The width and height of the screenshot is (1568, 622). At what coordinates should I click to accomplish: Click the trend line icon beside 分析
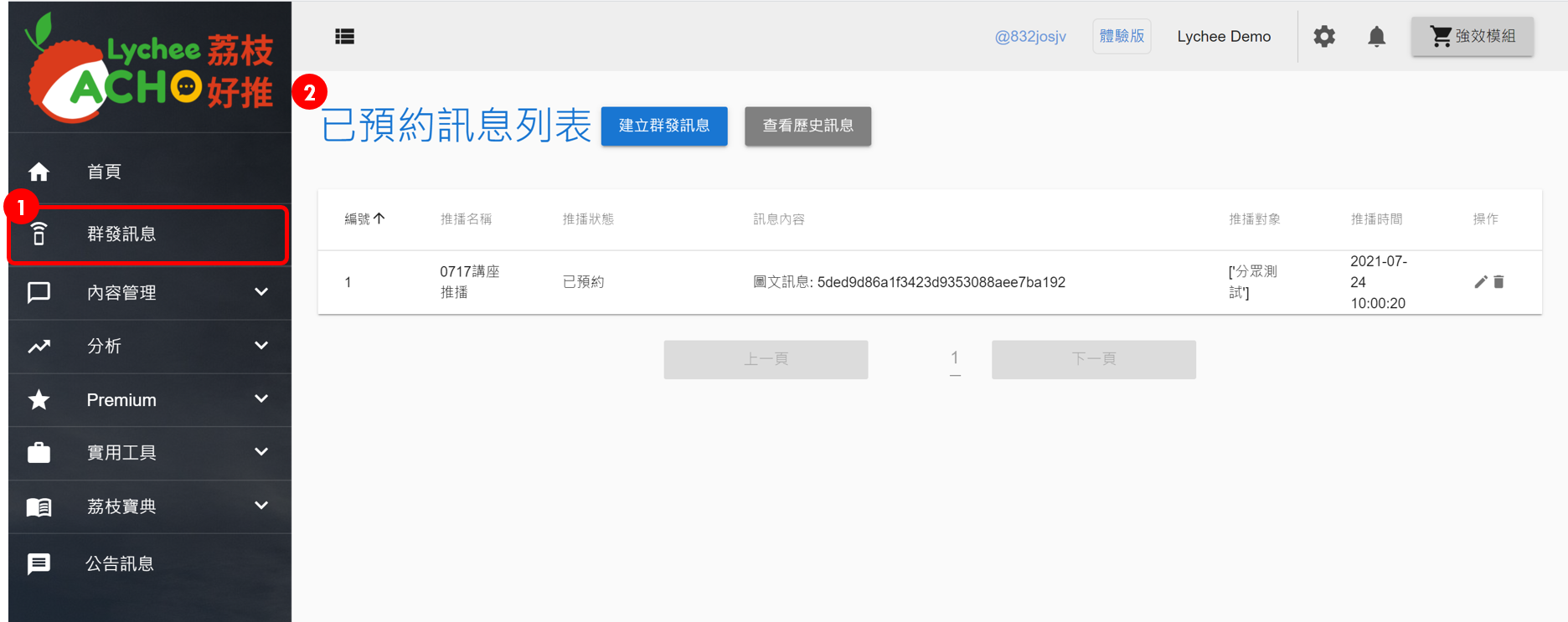click(x=39, y=346)
